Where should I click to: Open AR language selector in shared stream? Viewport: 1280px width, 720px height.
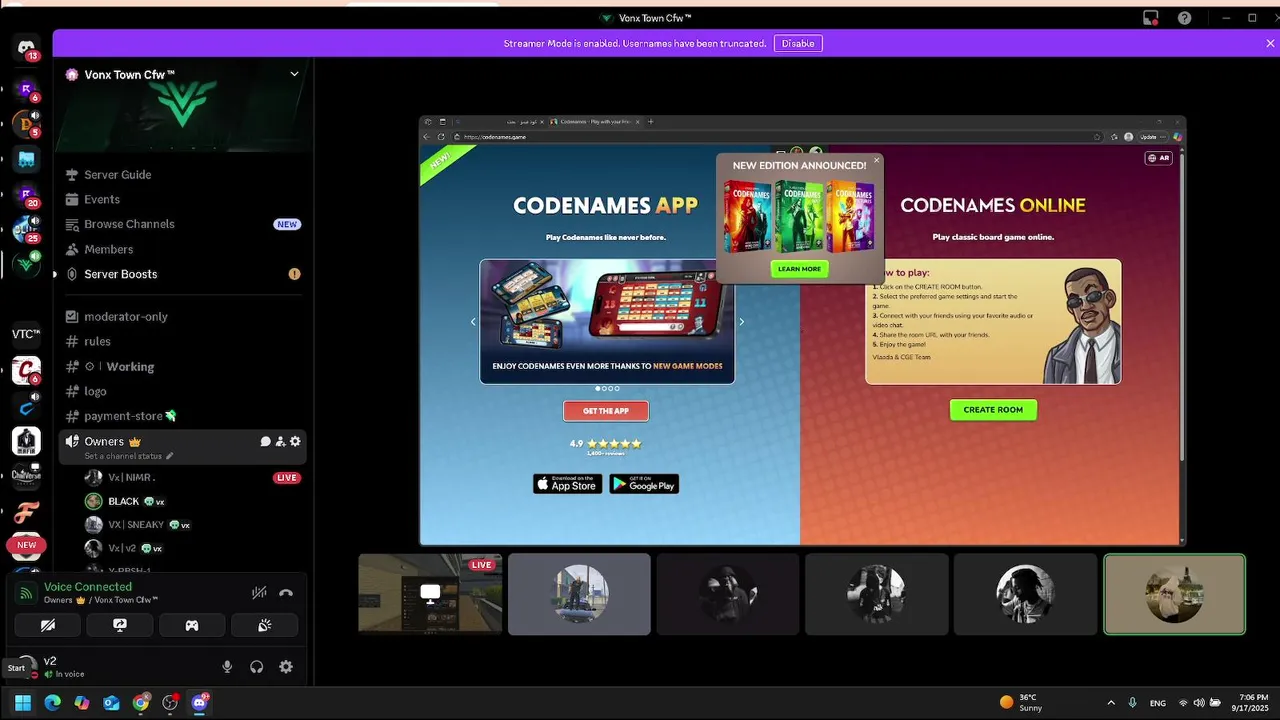coord(1158,158)
